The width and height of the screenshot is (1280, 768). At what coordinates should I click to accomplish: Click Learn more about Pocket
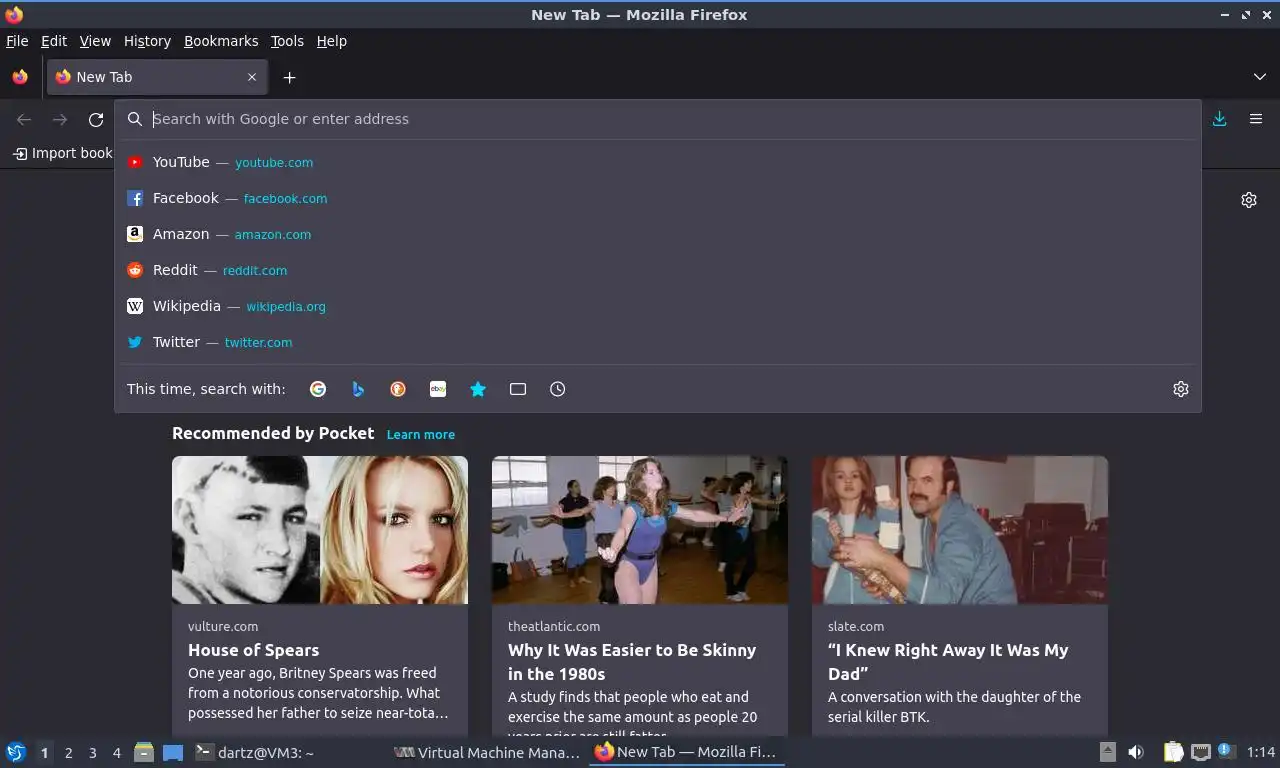(421, 435)
